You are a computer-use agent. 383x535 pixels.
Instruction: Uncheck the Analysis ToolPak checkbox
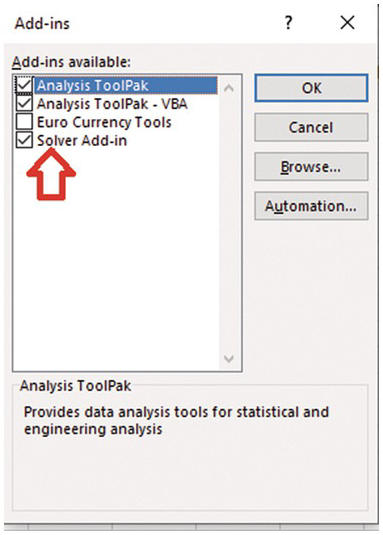click(24, 85)
